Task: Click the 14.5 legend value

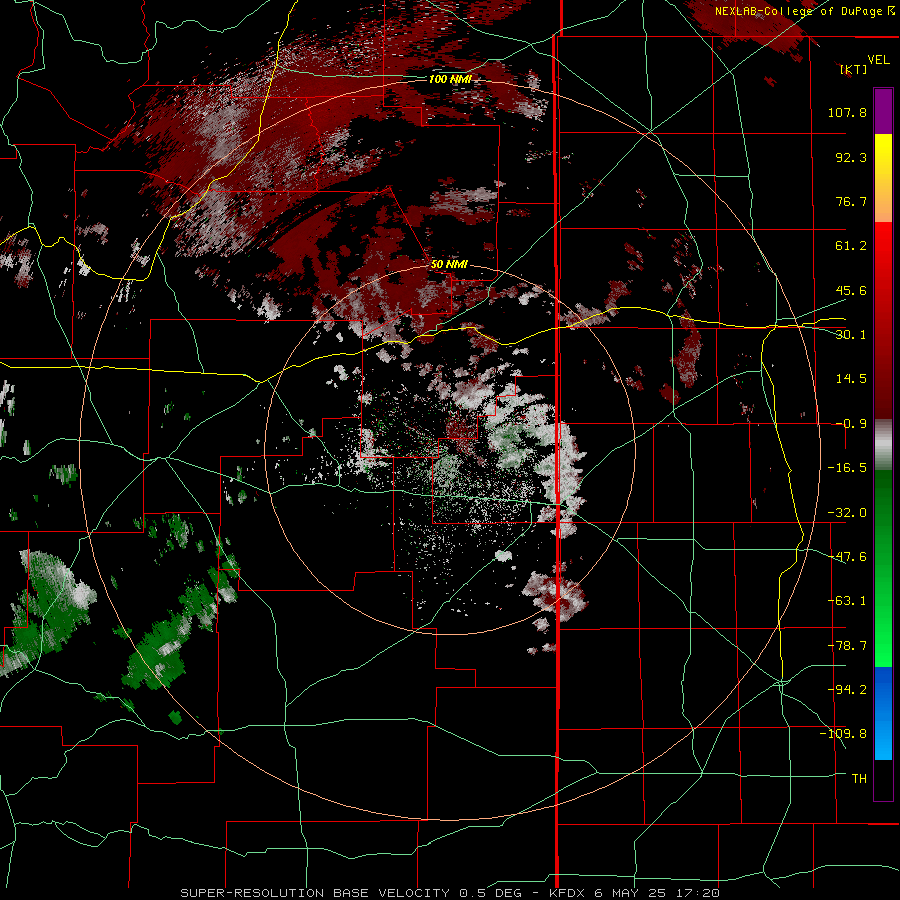Action: 851,379
